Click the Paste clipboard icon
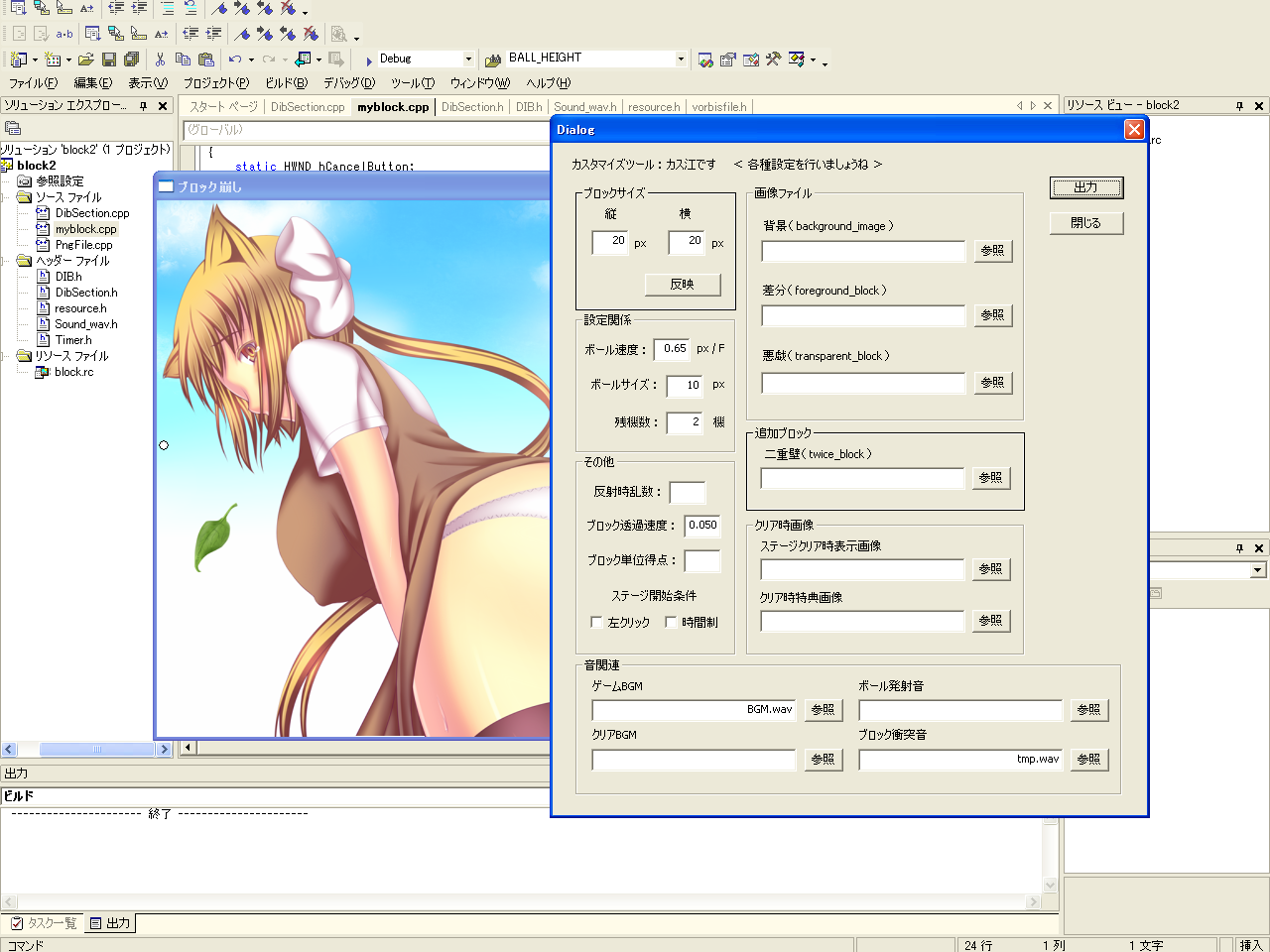 point(206,59)
